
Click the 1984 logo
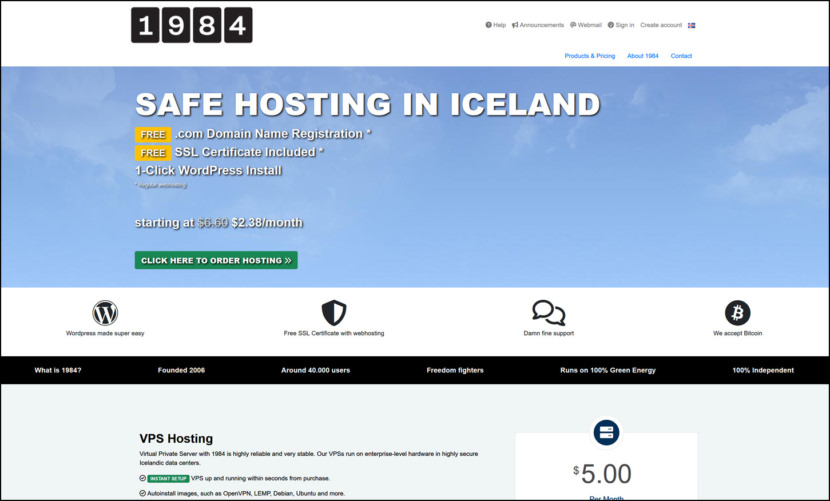pos(192,25)
